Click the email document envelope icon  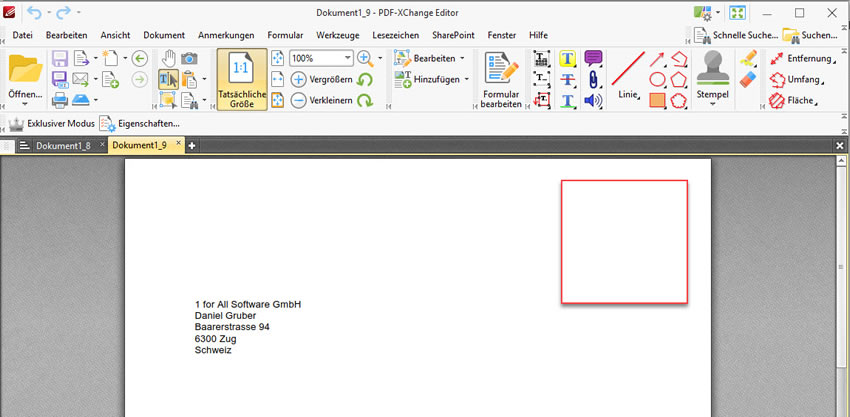coord(81,79)
